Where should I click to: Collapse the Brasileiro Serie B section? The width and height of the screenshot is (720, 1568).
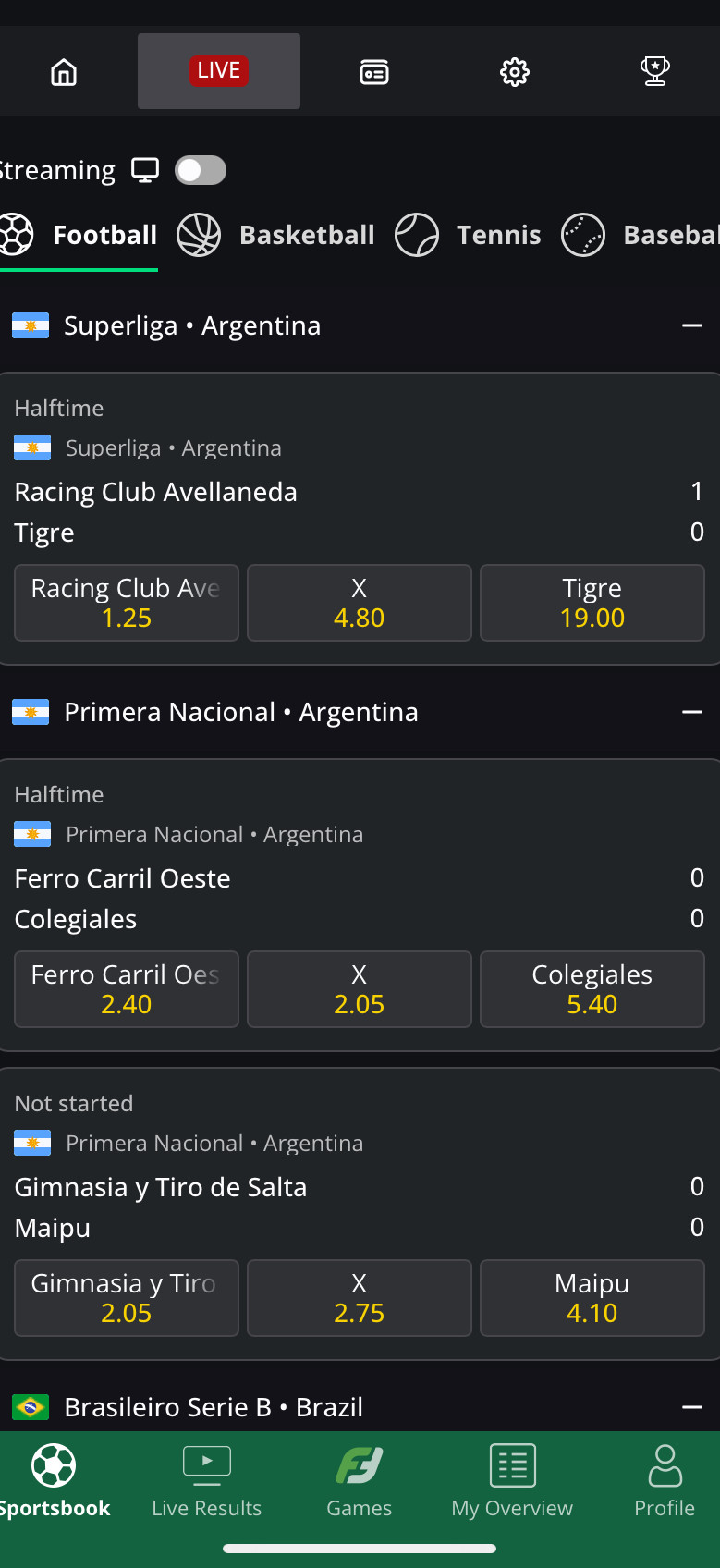(x=692, y=1407)
